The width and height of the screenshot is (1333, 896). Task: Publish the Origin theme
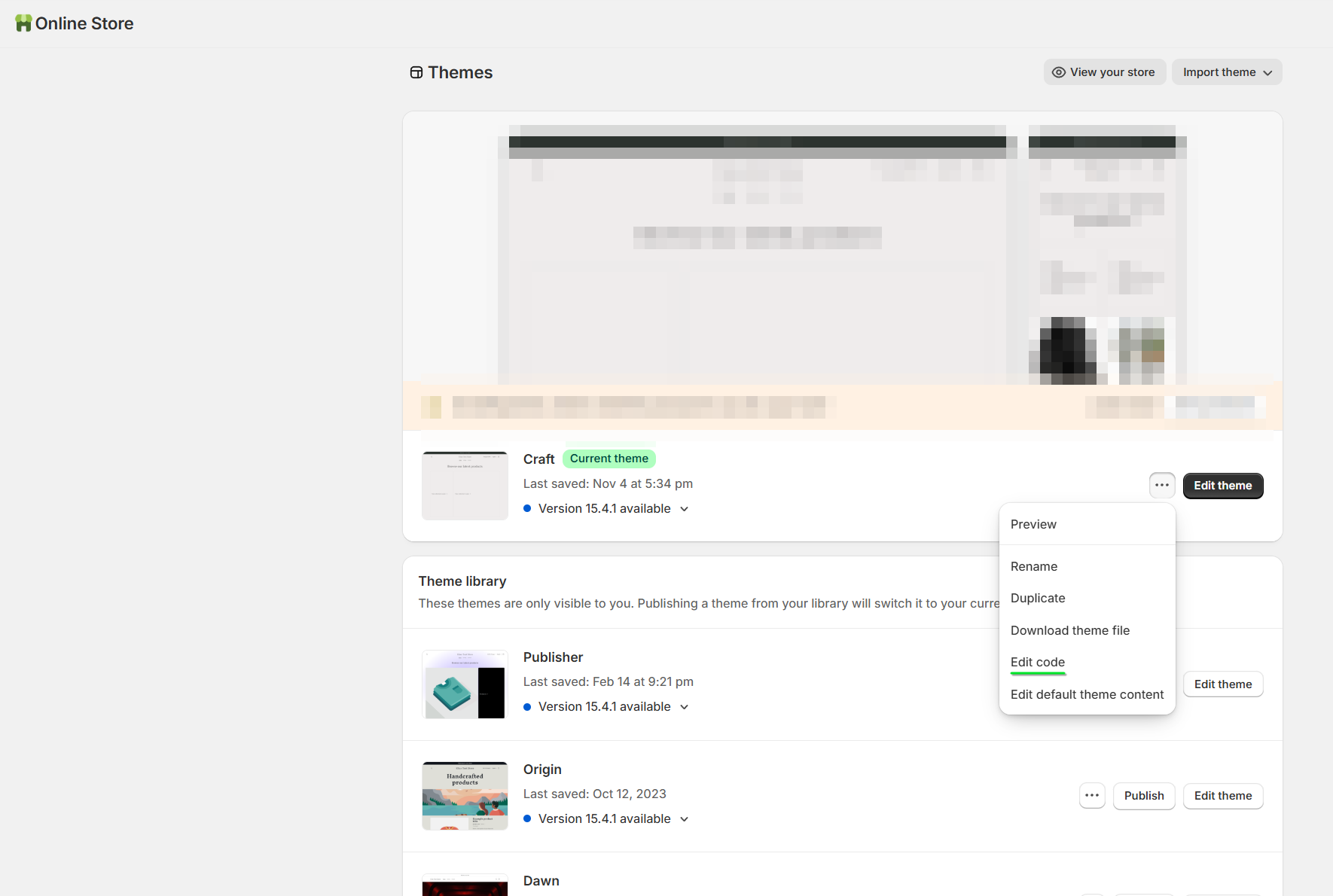1144,796
